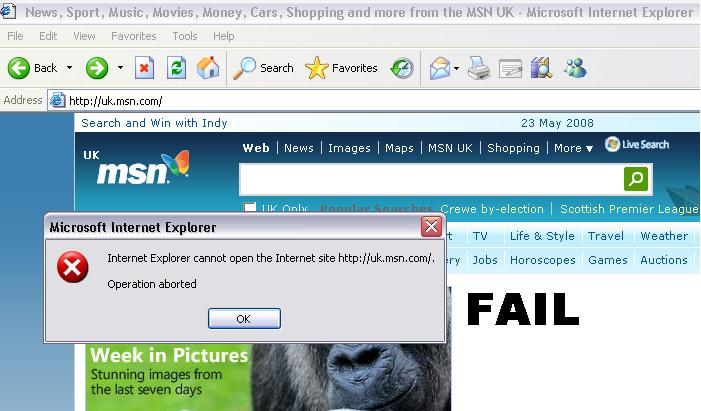Open the Weather channel link
701x411 pixels.
click(x=664, y=236)
